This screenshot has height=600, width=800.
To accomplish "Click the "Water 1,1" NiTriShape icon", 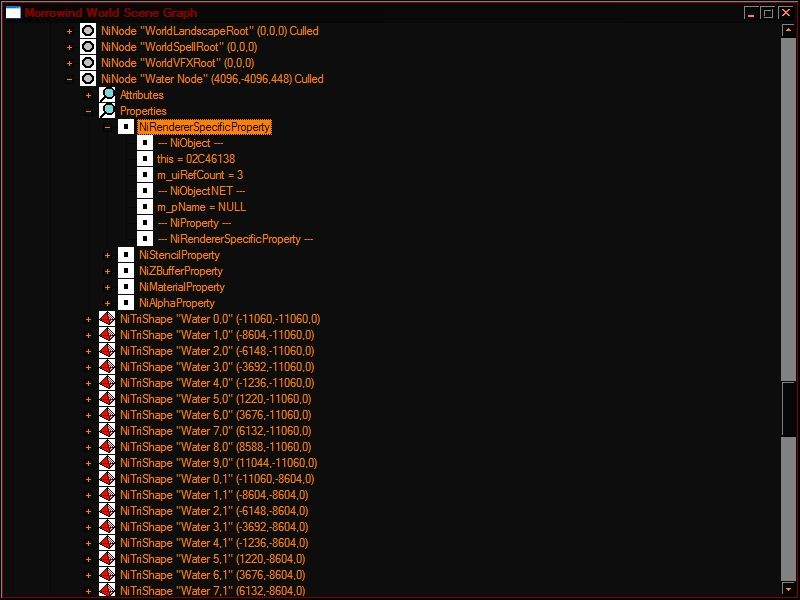I will [x=107, y=495].
